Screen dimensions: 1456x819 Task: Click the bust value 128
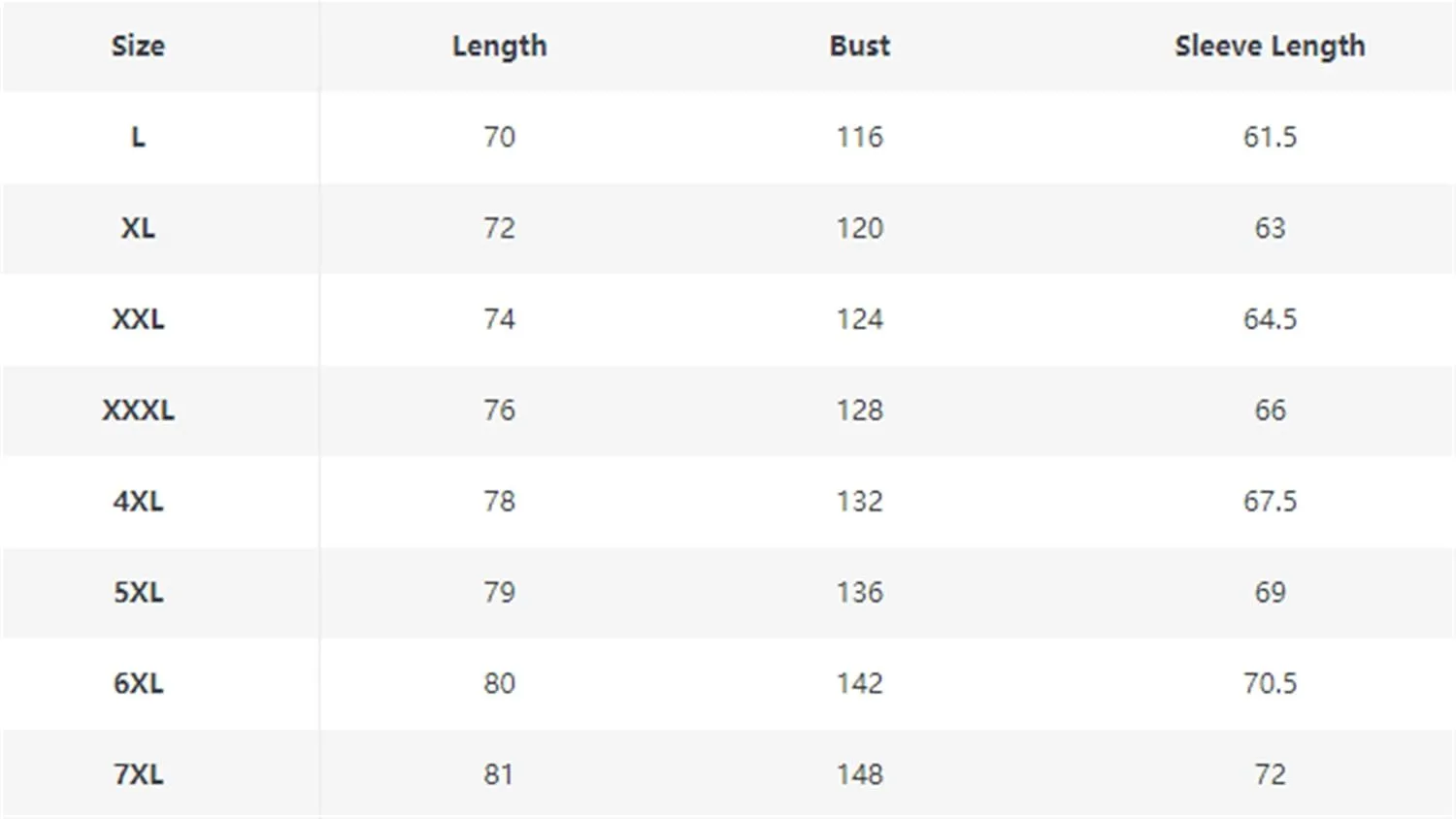pyautogui.click(x=860, y=410)
